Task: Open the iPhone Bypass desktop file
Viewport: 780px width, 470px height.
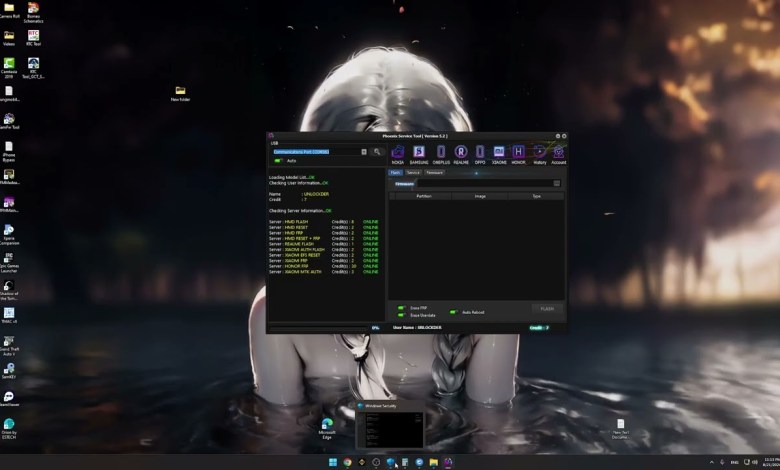Action: [x=9, y=152]
